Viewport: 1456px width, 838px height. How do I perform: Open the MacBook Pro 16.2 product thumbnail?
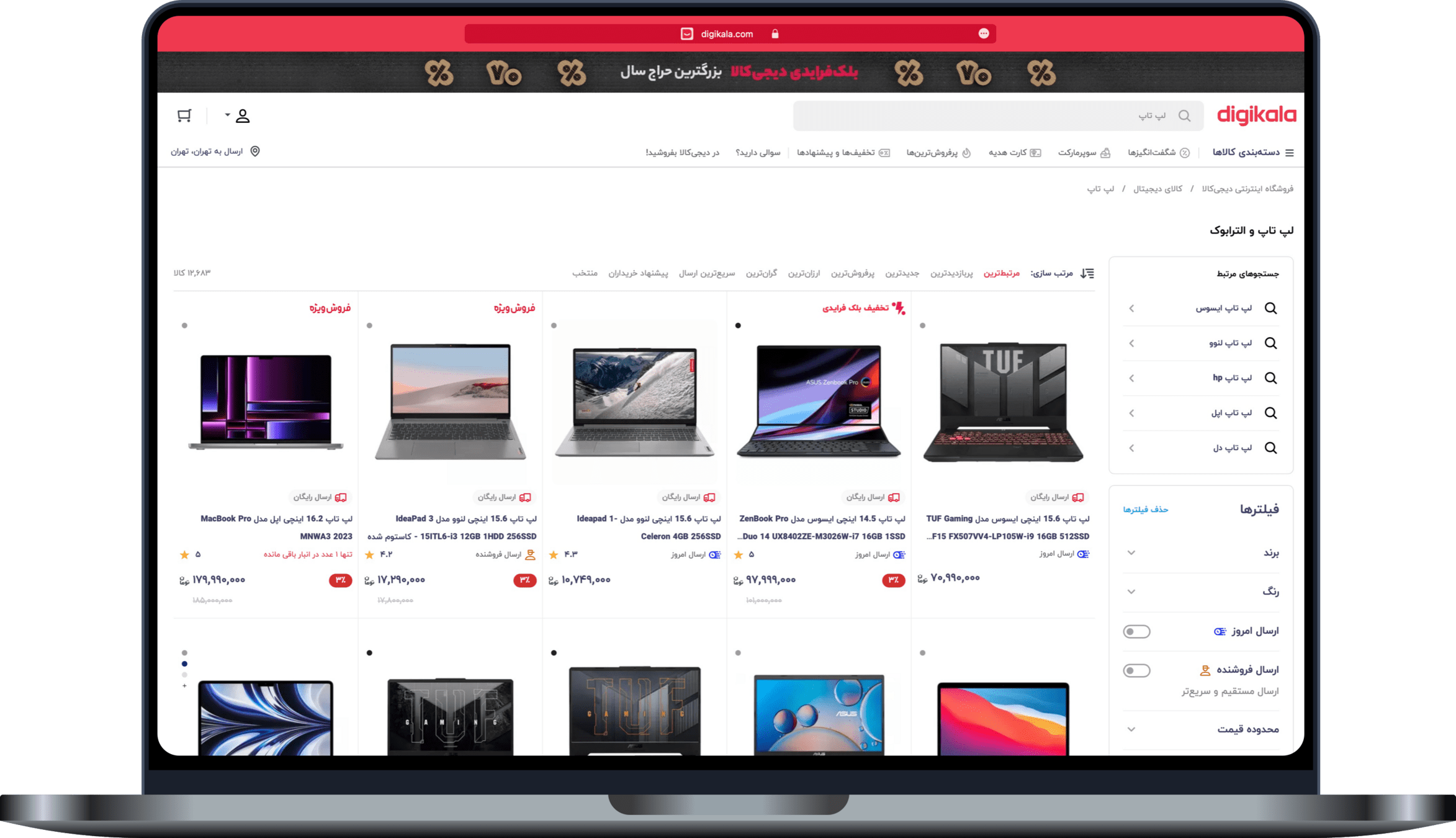[x=266, y=401]
